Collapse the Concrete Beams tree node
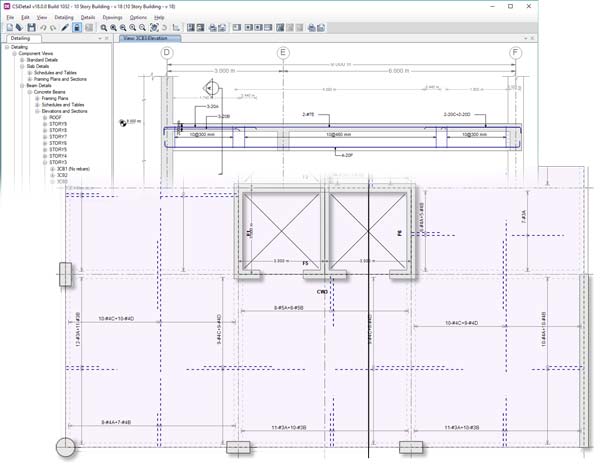The image size is (600, 466). 30,92
